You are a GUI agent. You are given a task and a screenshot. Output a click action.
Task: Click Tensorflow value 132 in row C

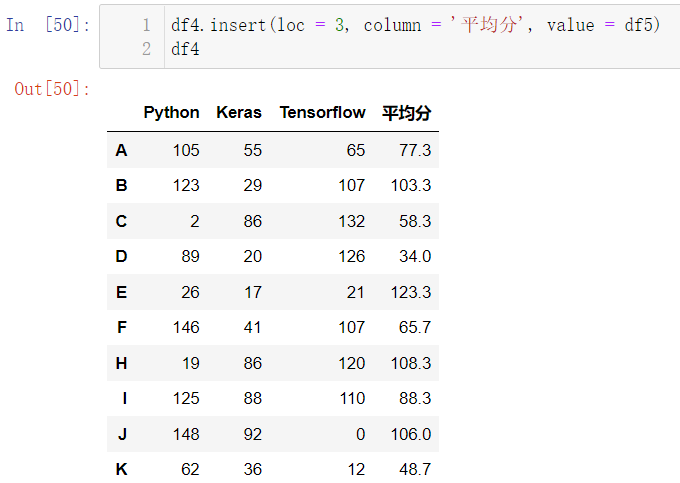pos(352,221)
